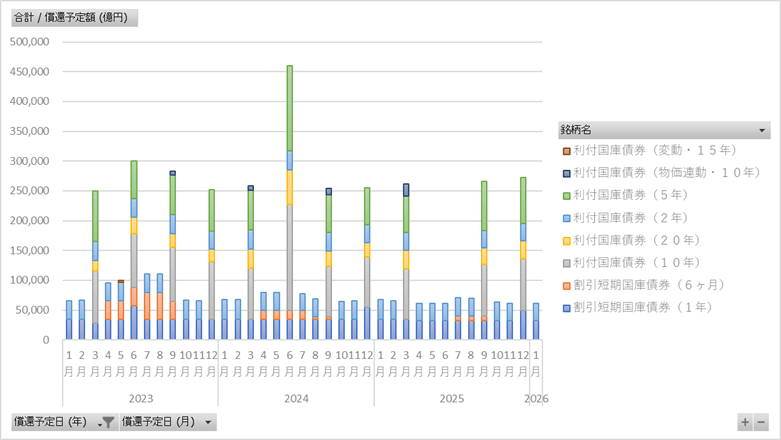Click filter icon on 償還予定日 (年) button

[107, 423]
